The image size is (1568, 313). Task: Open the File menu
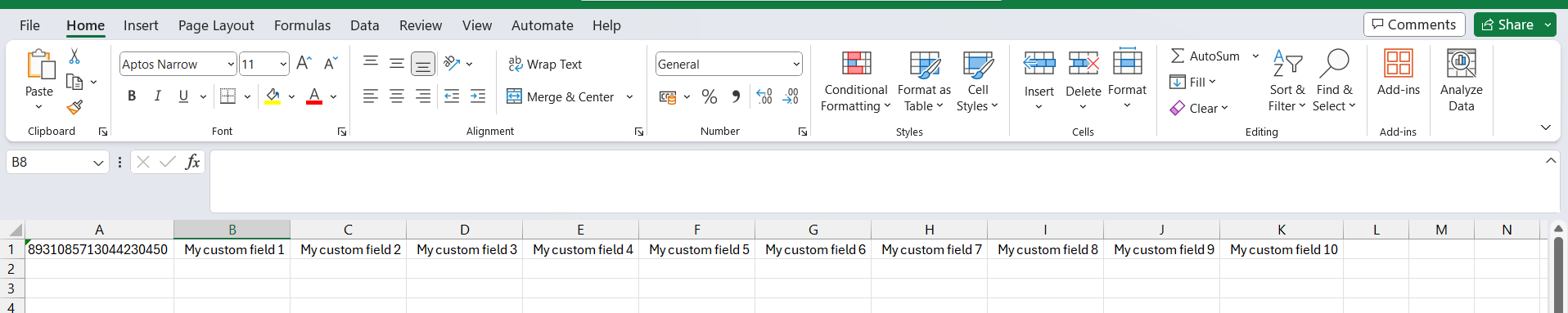[x=29, y=25]
